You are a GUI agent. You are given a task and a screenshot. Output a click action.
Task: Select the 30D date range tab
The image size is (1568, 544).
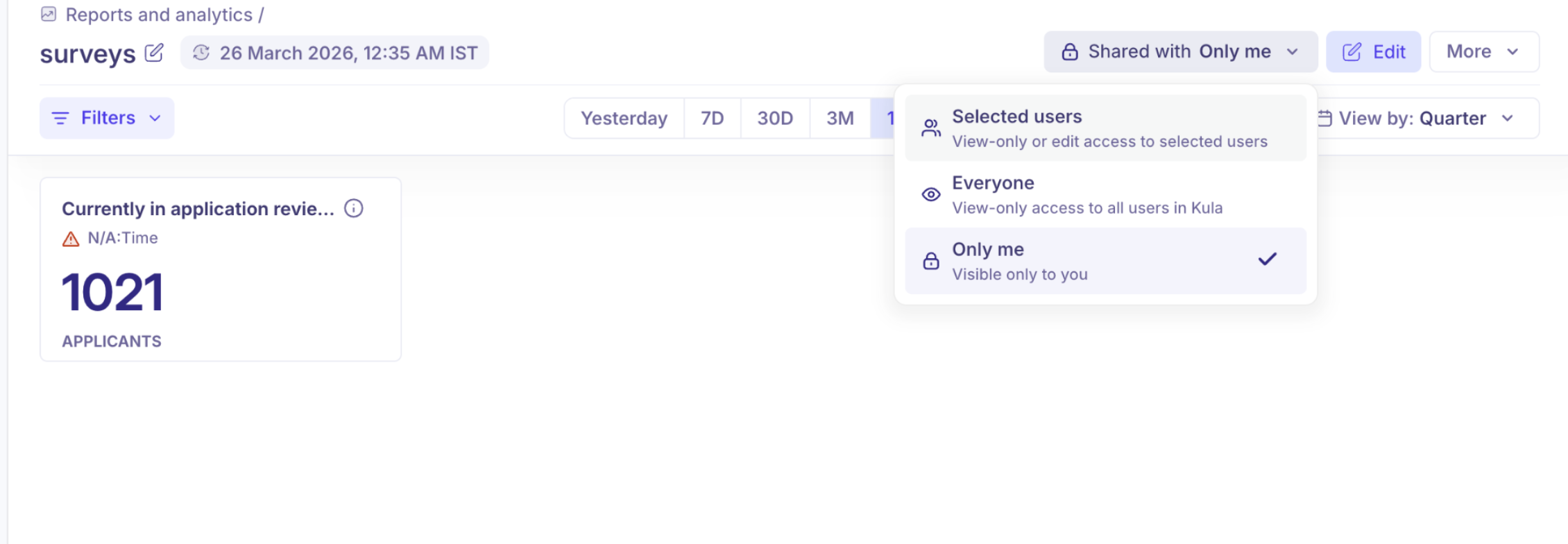775,119
